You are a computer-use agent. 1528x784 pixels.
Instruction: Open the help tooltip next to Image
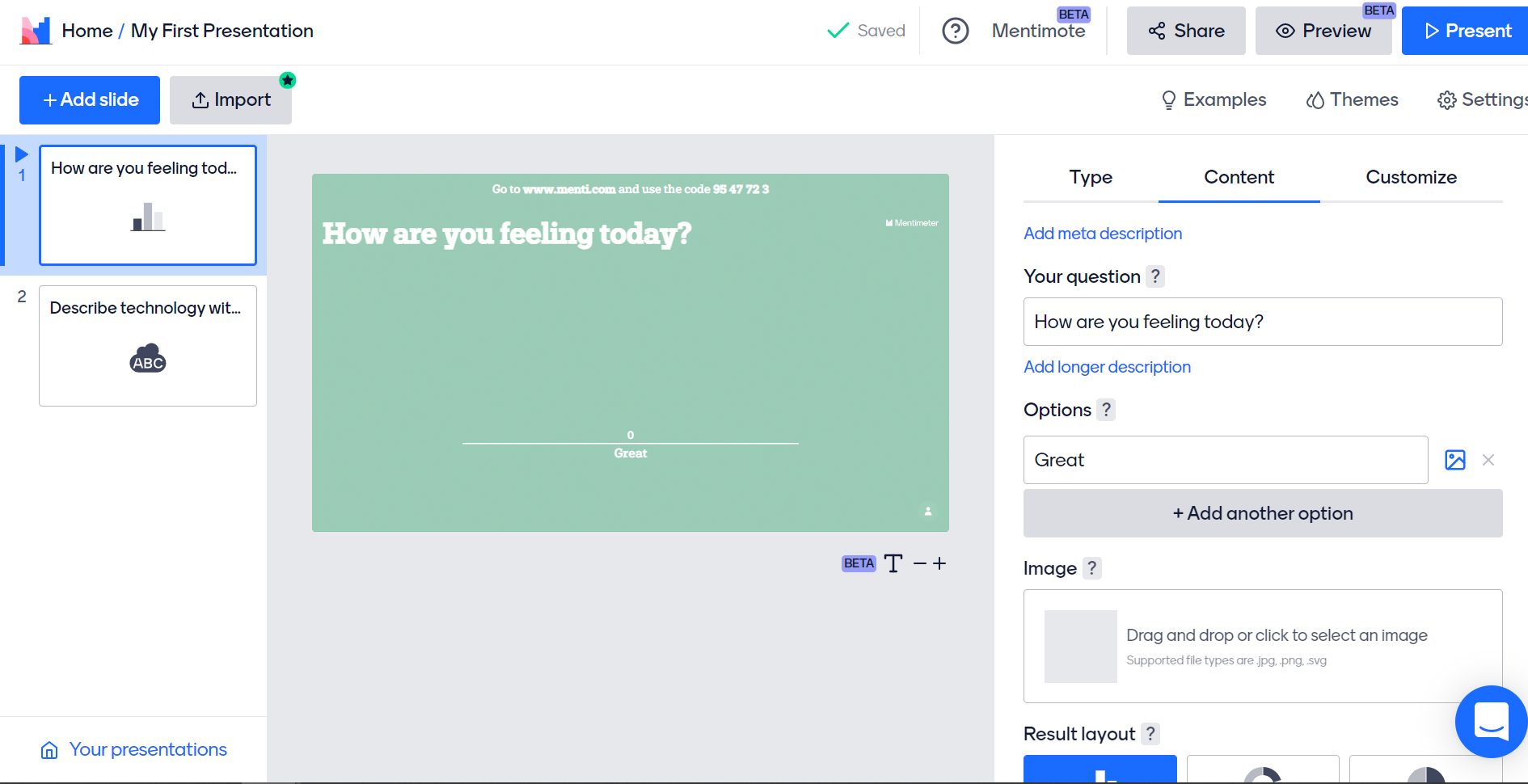(x=1091, y=568)
